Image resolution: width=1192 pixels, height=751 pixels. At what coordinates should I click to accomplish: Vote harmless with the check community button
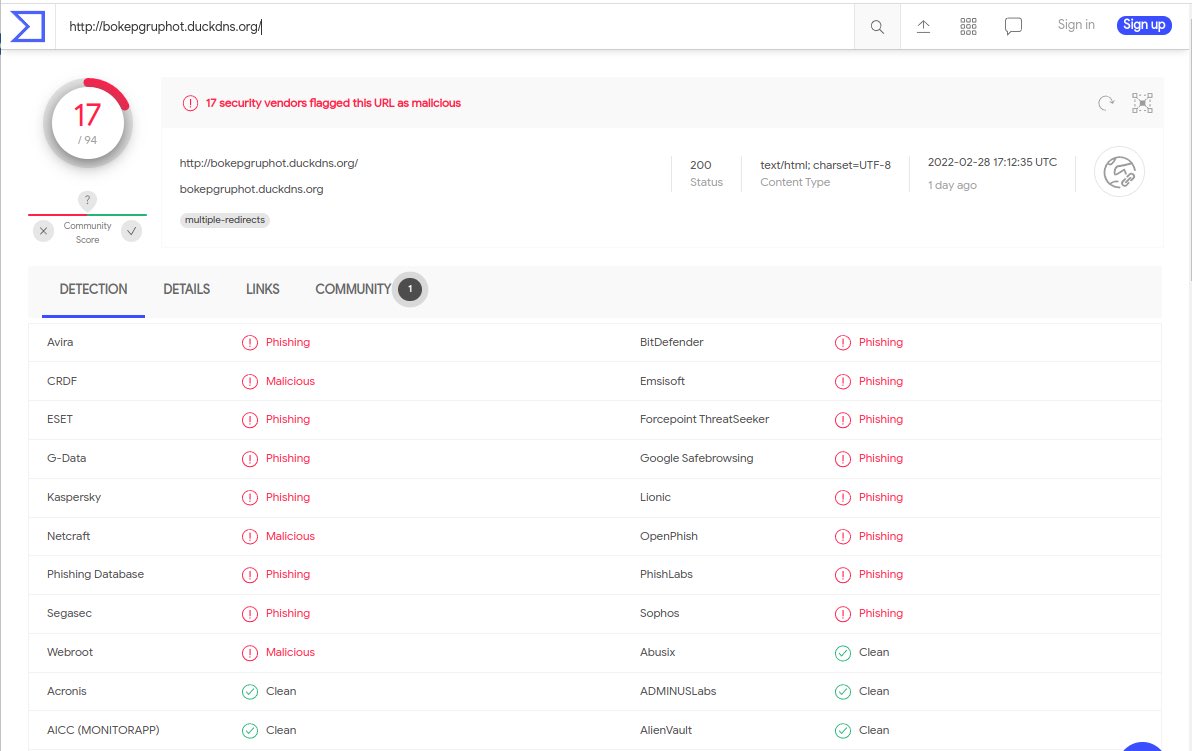[132, 231]
